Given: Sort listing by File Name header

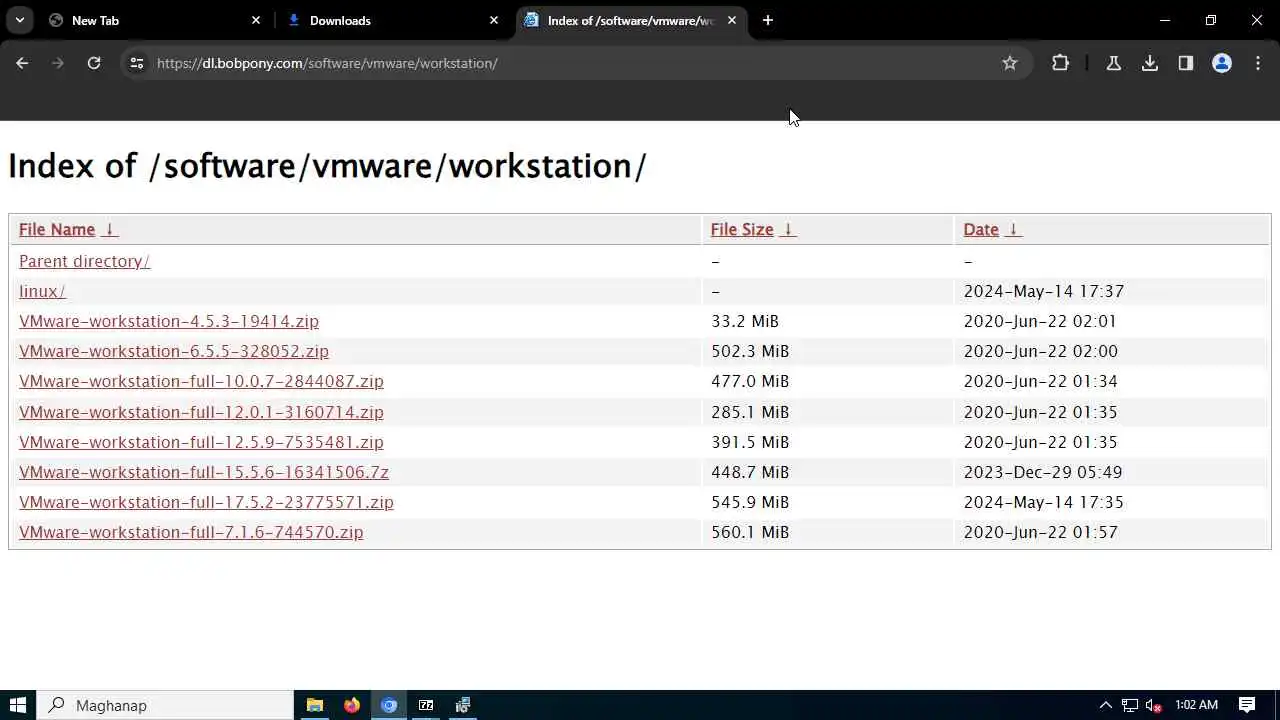Looking at the screenshot, I should coord(57,229).
